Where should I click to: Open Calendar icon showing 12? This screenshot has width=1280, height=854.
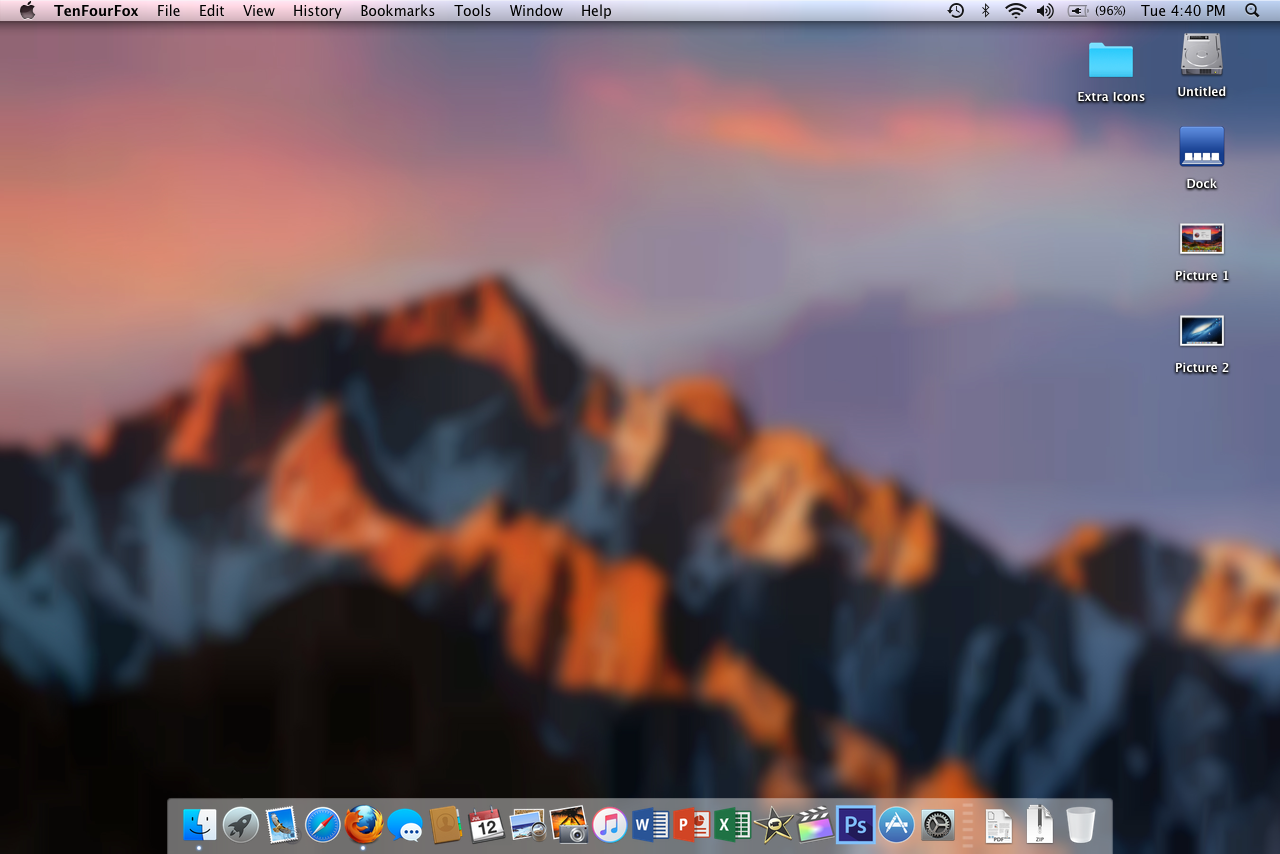coord(487,825)
